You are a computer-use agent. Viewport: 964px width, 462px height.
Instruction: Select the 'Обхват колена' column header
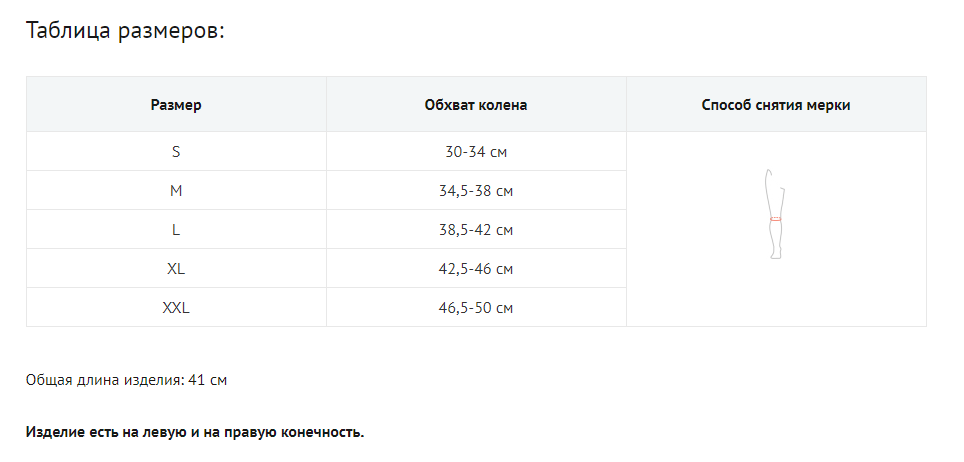click(476, 105)
